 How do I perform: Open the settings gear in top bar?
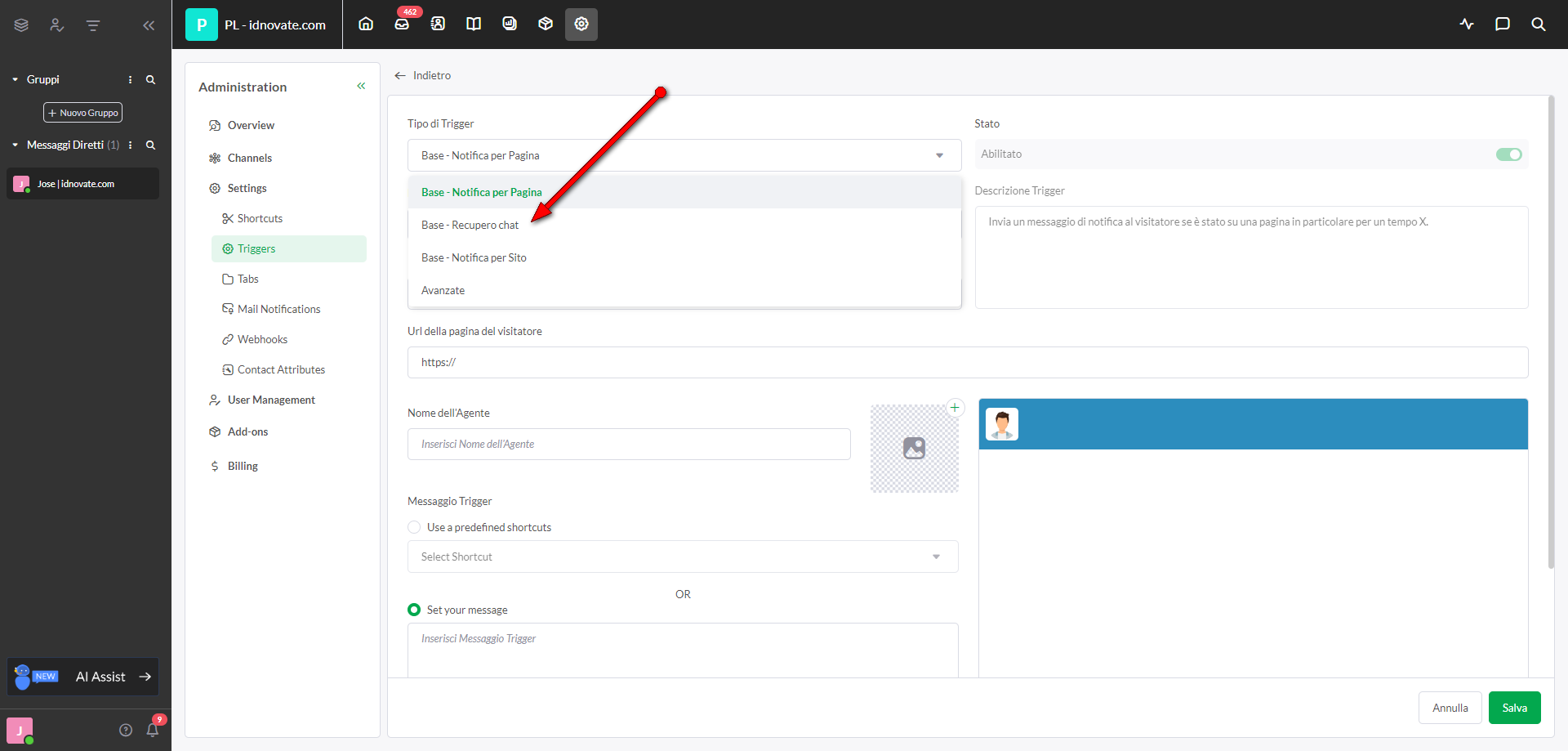click(x=581, y=25)
